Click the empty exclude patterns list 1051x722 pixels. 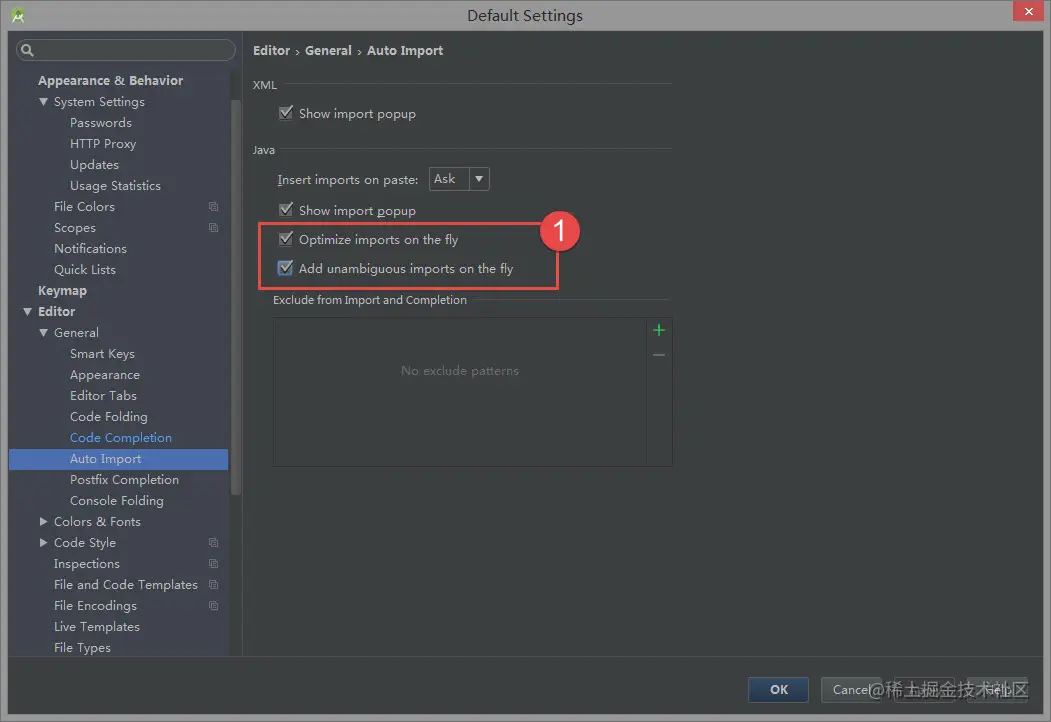tap(460, 392)
